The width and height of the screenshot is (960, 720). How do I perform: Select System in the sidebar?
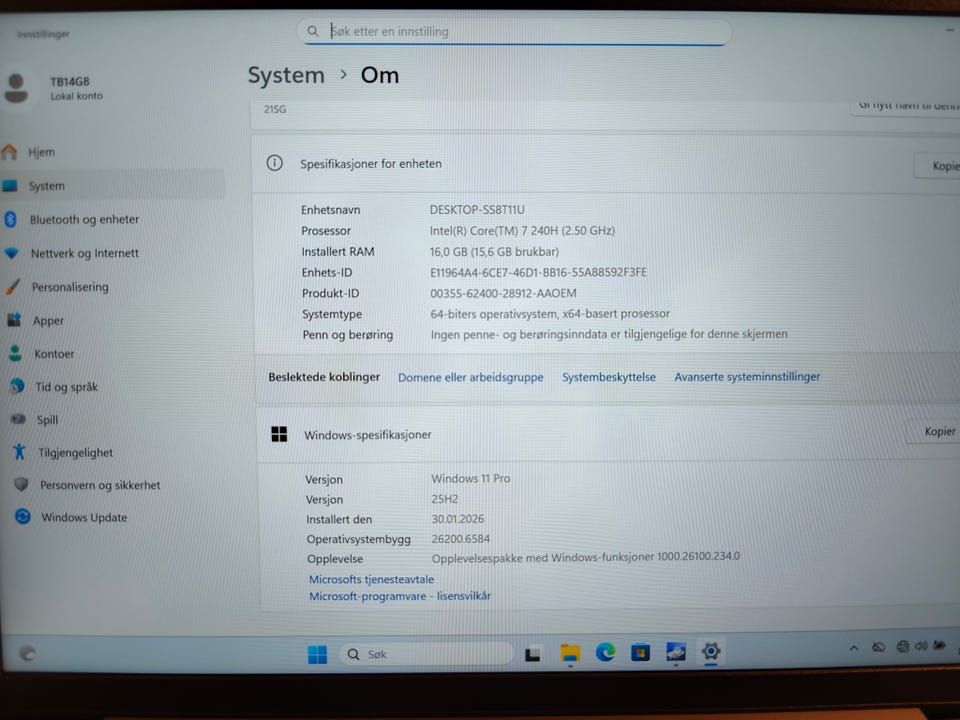point(46,186)
